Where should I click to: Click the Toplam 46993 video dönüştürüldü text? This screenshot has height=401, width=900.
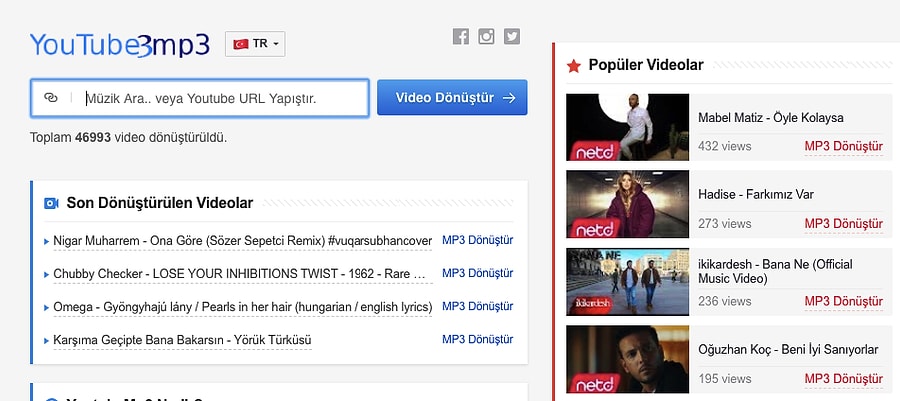pos(129,138)
